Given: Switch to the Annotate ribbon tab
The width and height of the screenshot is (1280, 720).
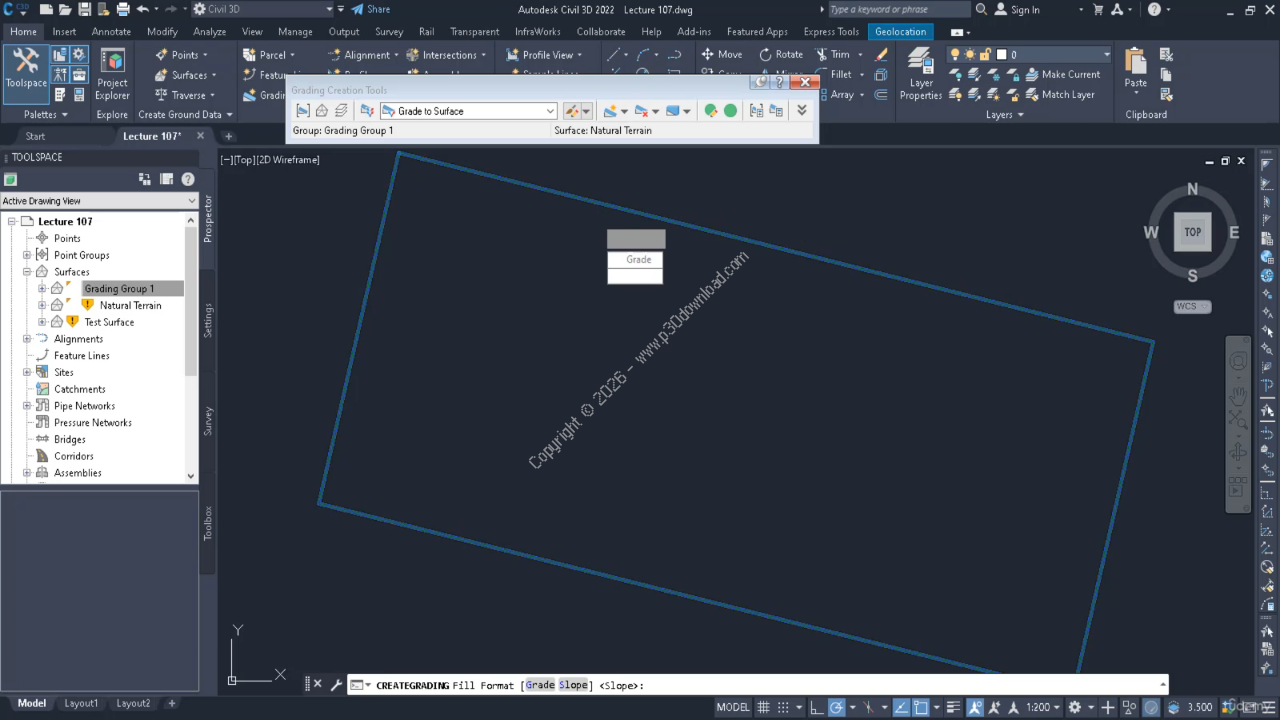Looking at the screenshot, I should [x=111, y=32].
